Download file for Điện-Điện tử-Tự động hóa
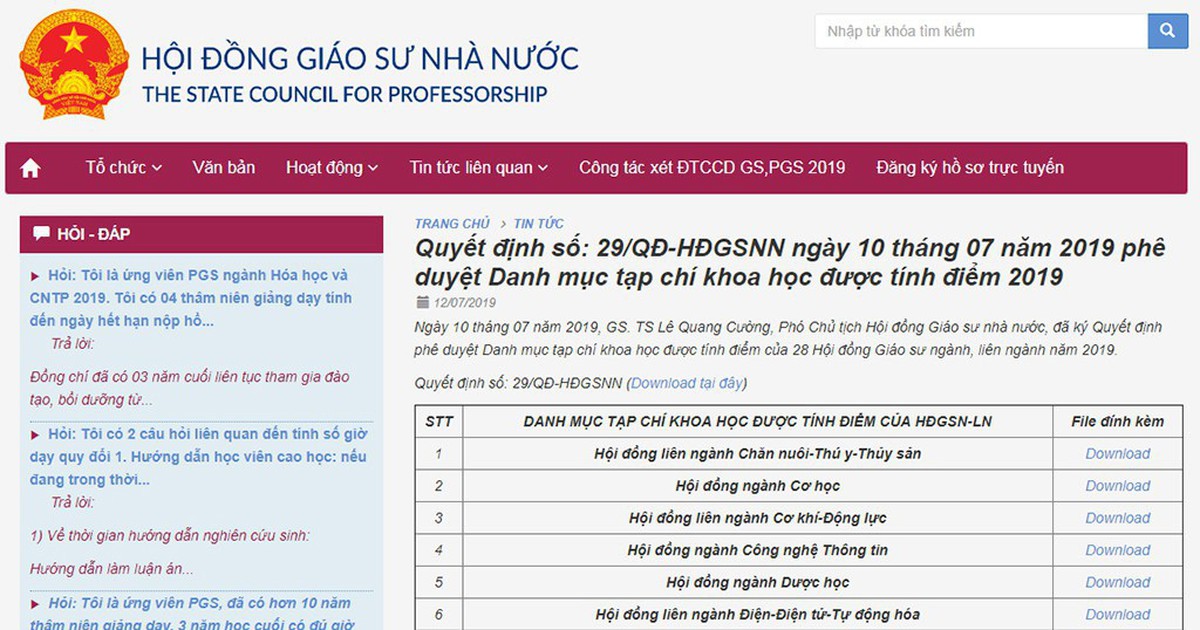Viewport: 1200px width, 630px height. point(1118,614)
